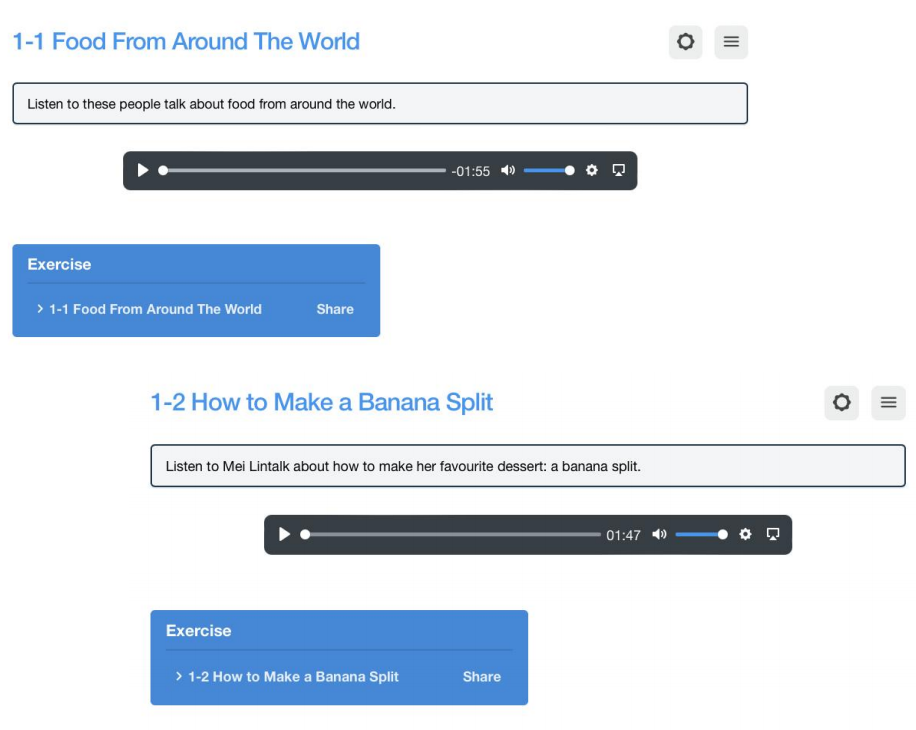Click AirPlay icon in Banana Split player
The width and height of the screenshot is (916, 730).
(x=773, y=534)
